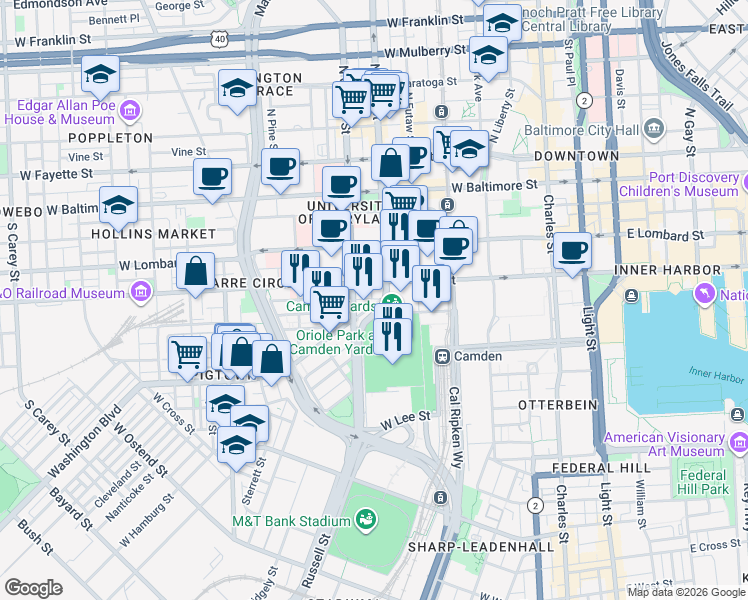This screenshot has width=748, height=600.
Task: Select the school marker left of the DOWNTOWN label
Action: tap(469, 150)
